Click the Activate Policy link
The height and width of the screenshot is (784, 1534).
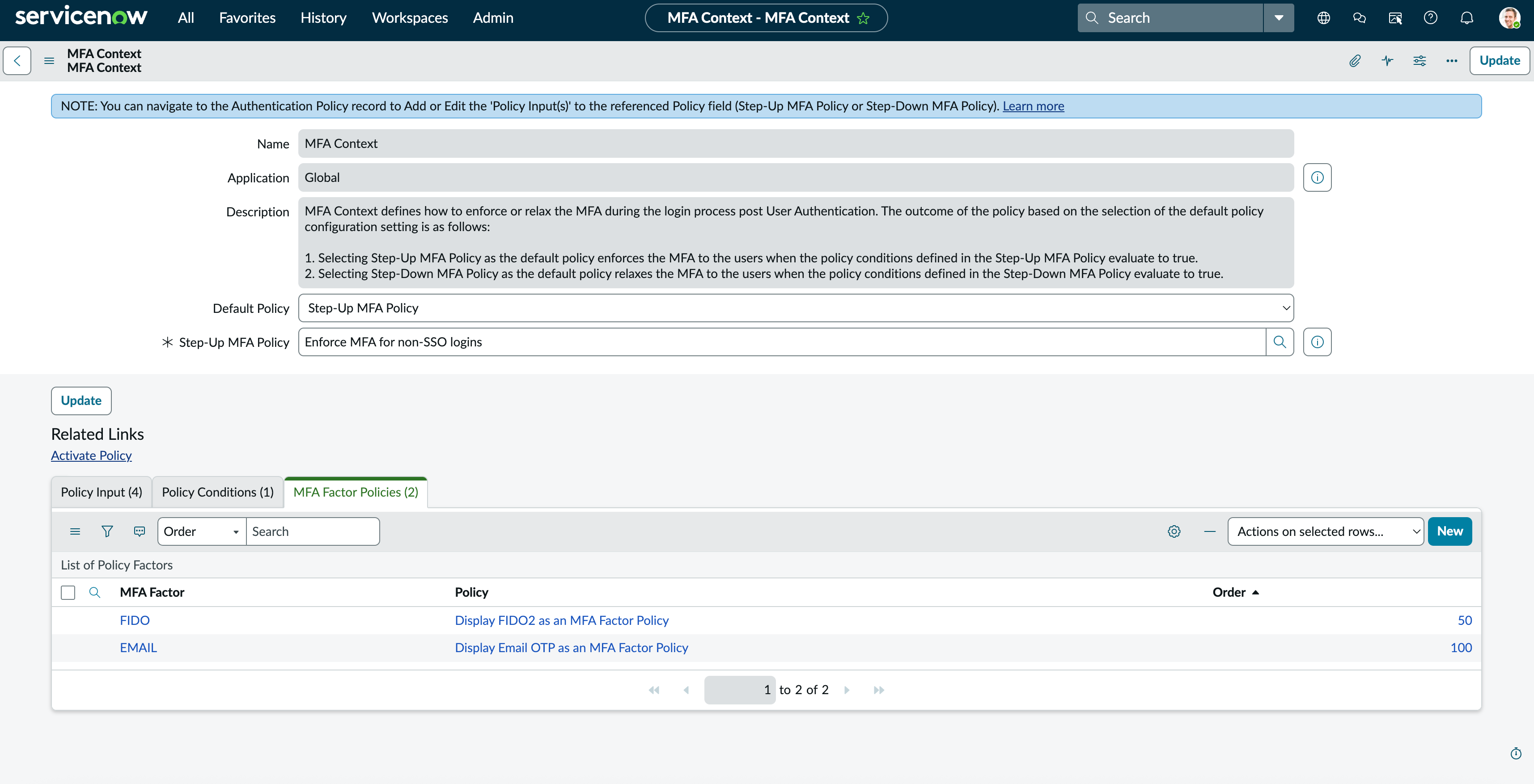[91, 455]
